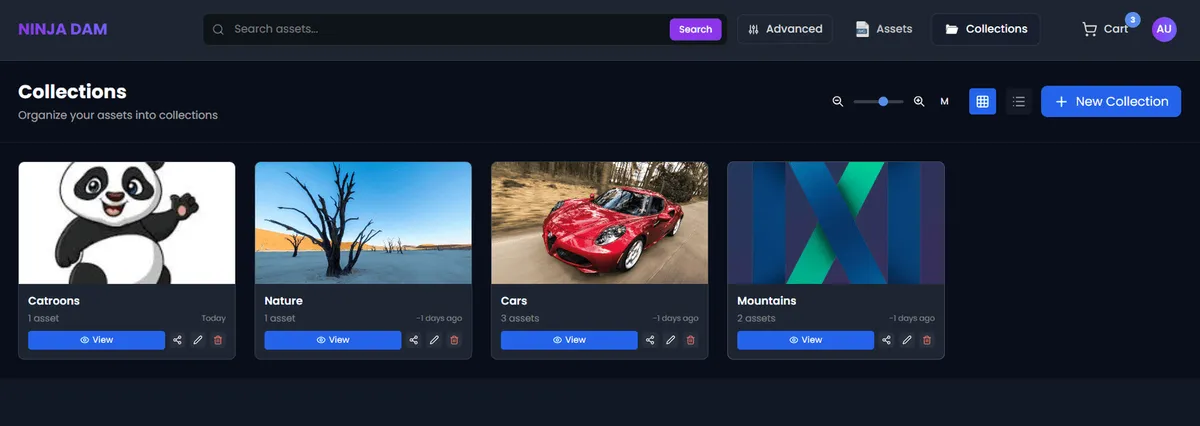Delete the Catroons collection
The width and height of the screenshot is (1200, 426).
[x=218, y=340]
